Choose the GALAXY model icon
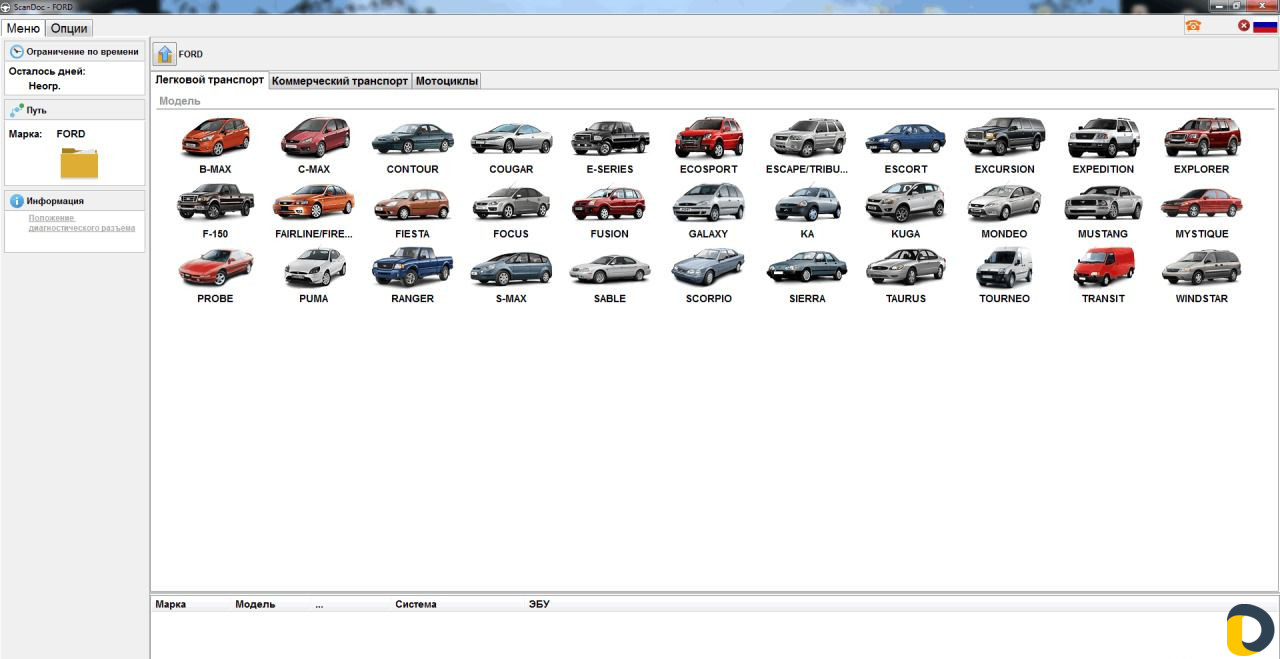Viewport: 1280px width, 659px height. coord(709,202)
